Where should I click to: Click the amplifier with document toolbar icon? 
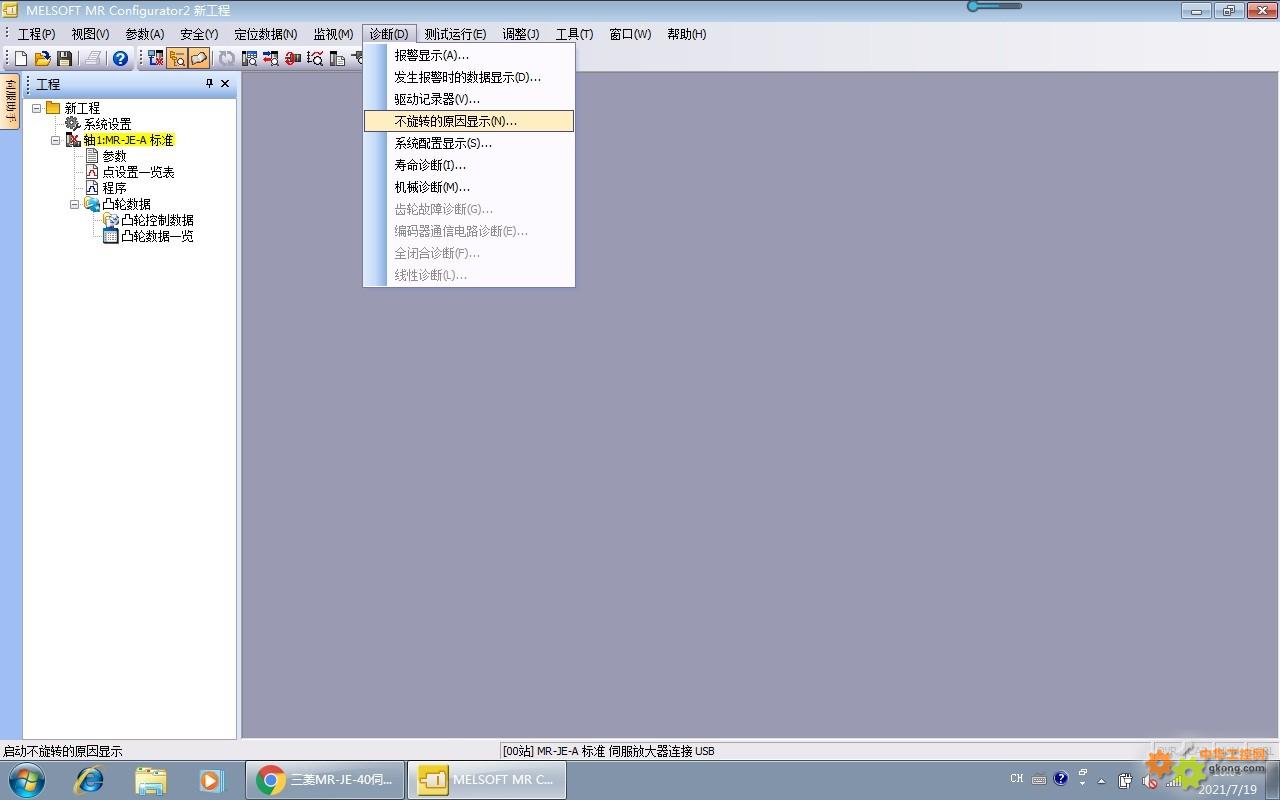[337, 59]
